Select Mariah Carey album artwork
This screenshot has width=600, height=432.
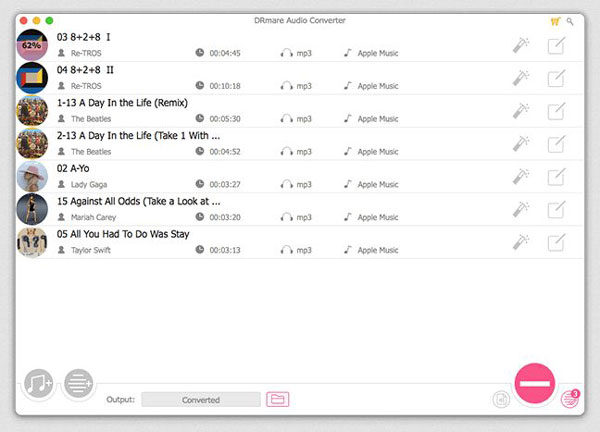tap(32, 210)
